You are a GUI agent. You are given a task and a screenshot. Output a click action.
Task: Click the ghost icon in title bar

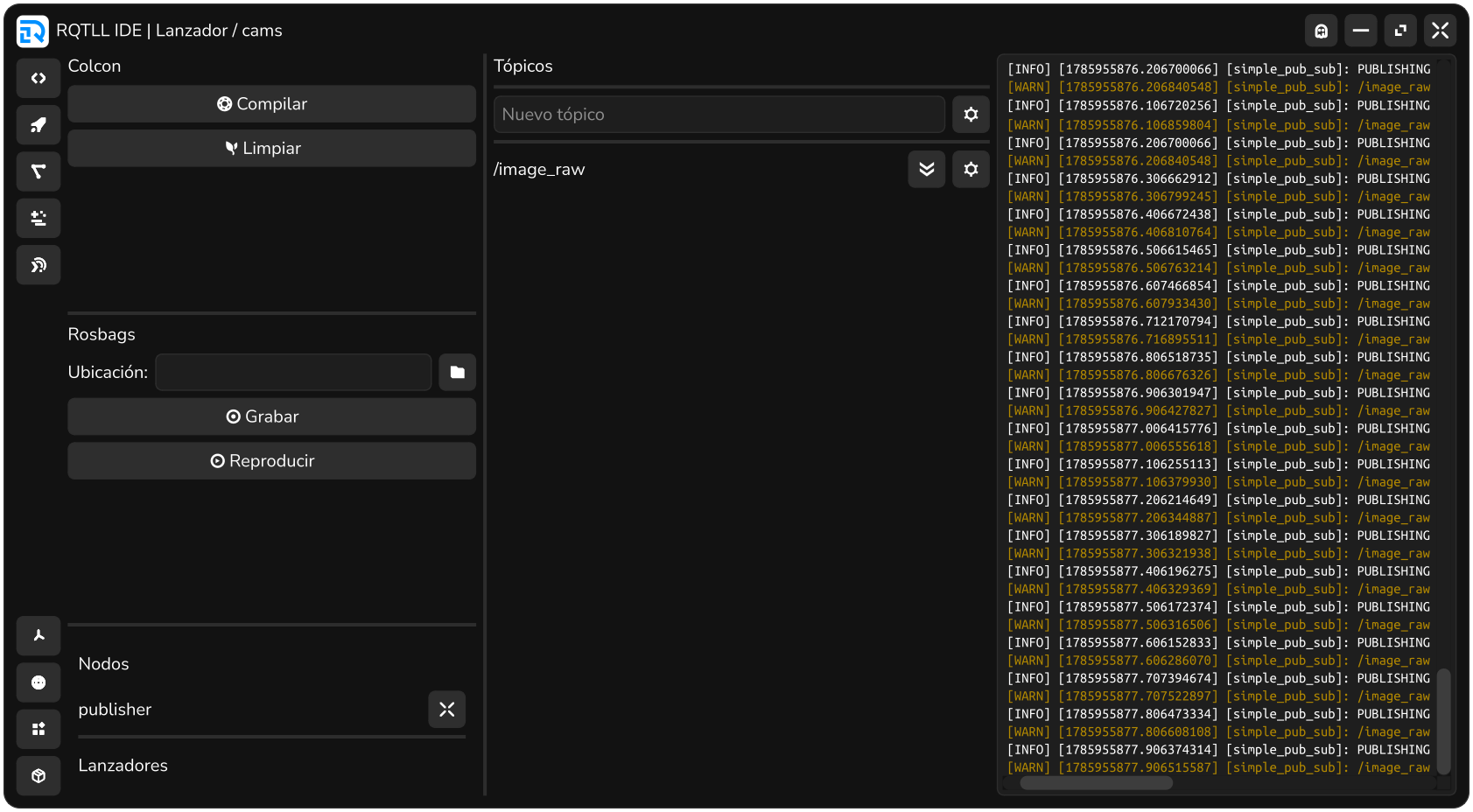point(1322,31)
